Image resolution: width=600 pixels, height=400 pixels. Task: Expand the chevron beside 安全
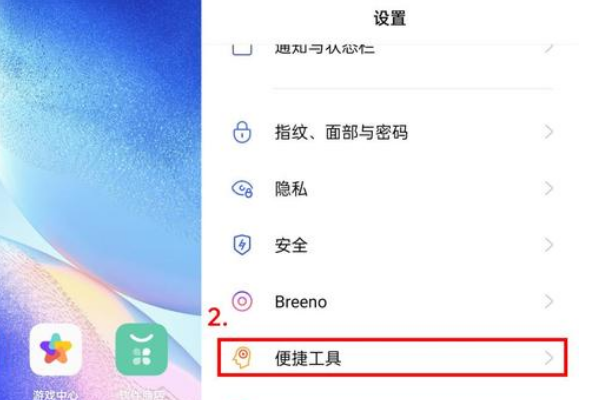pos(549,245)
